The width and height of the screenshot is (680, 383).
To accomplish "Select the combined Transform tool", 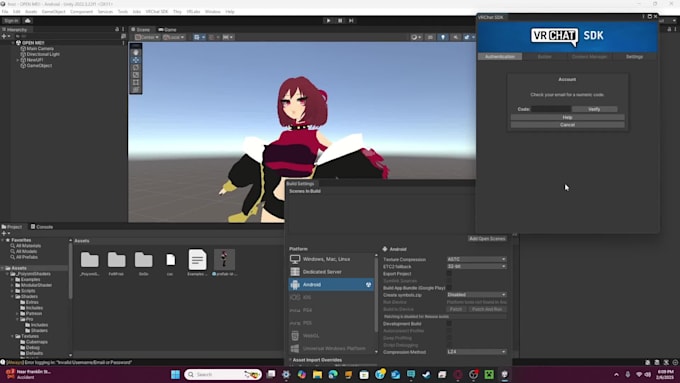I will click(136, 89).
